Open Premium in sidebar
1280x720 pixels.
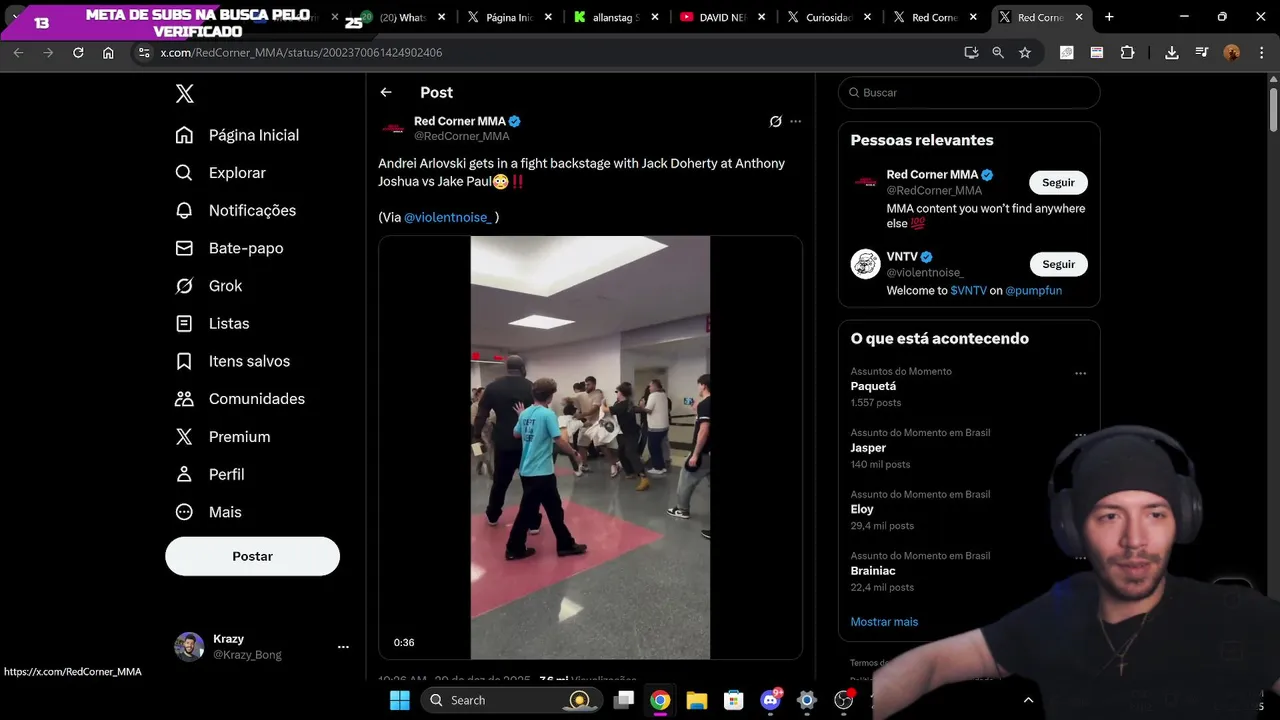pyautogui.click(x=222, y=437)
